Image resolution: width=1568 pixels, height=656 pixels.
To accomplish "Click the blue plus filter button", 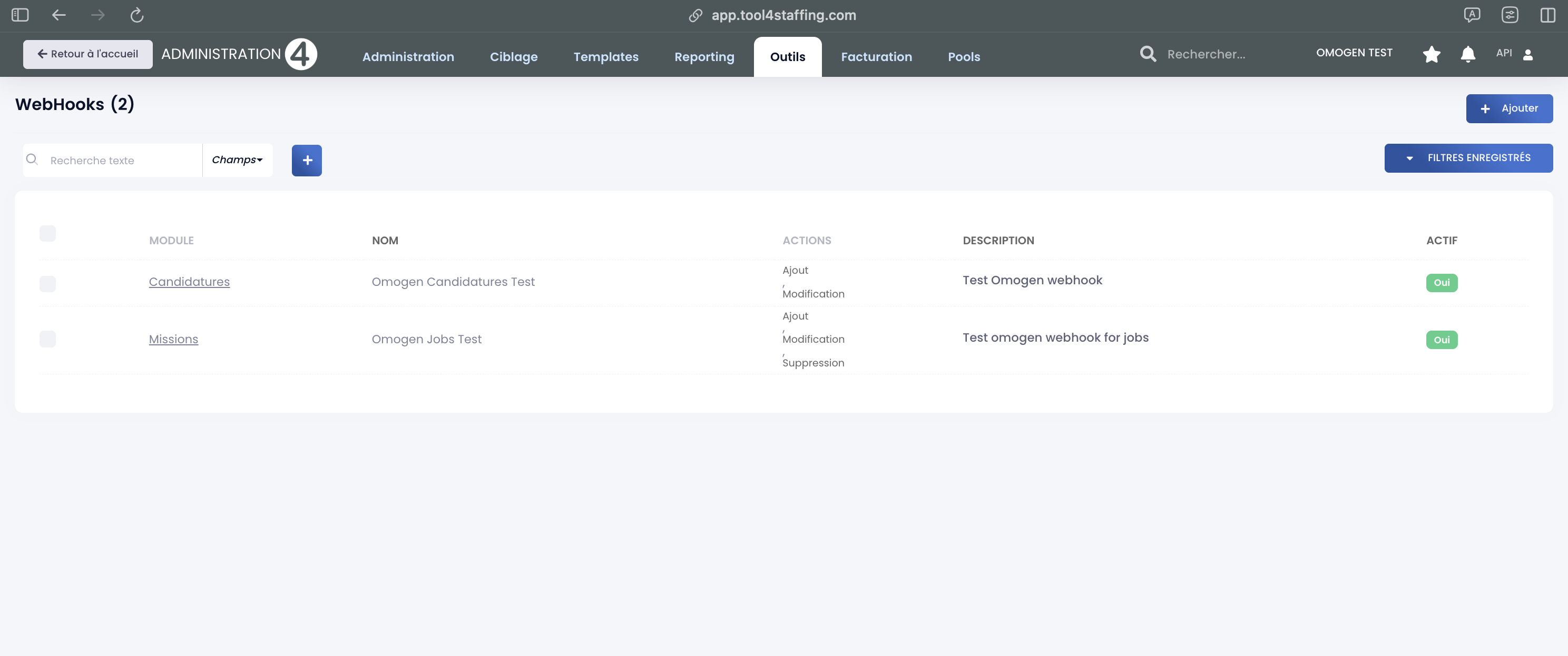I will tap(307, 161).
